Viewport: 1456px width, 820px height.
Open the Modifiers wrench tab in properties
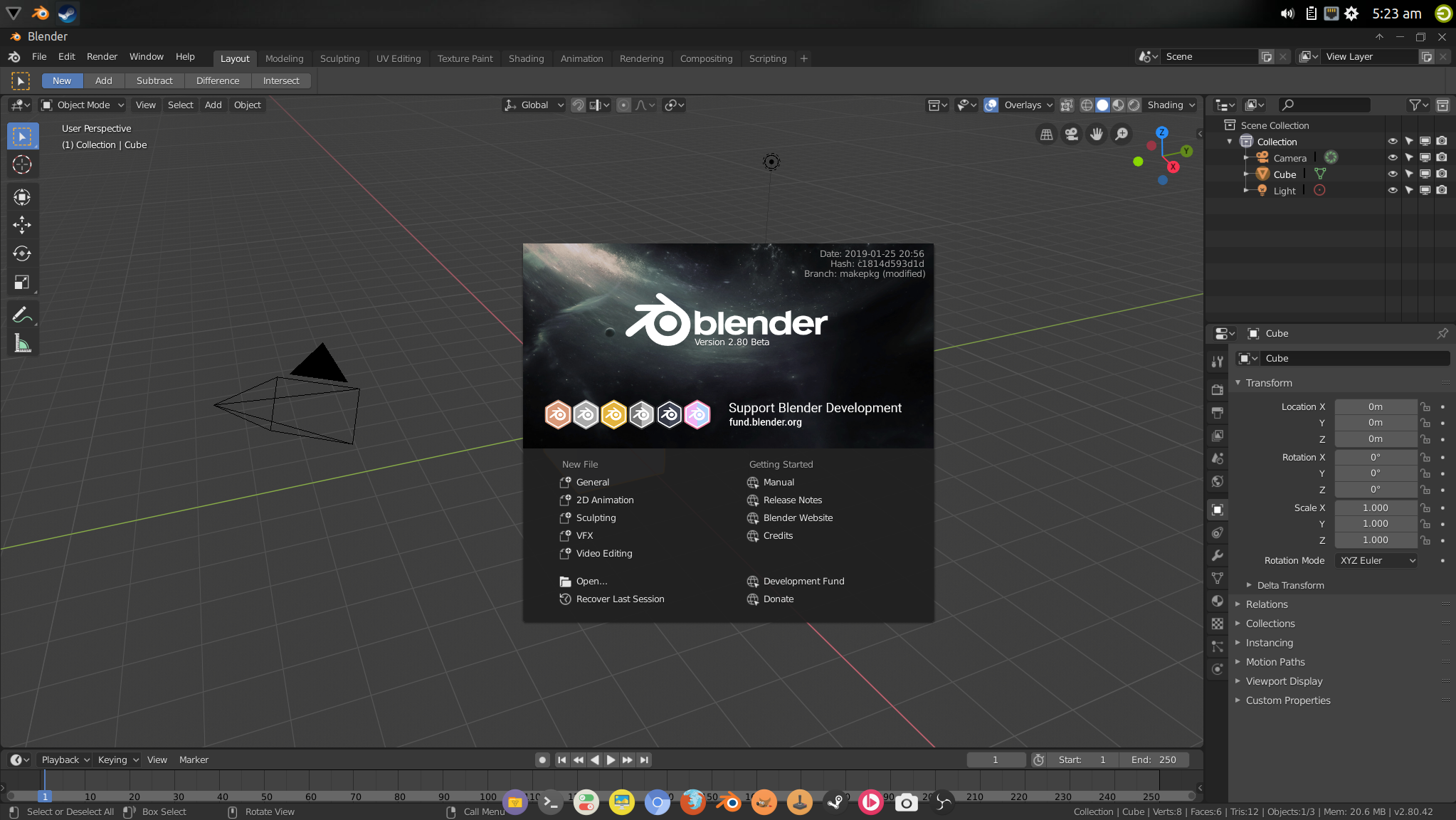coord(1218,555)
